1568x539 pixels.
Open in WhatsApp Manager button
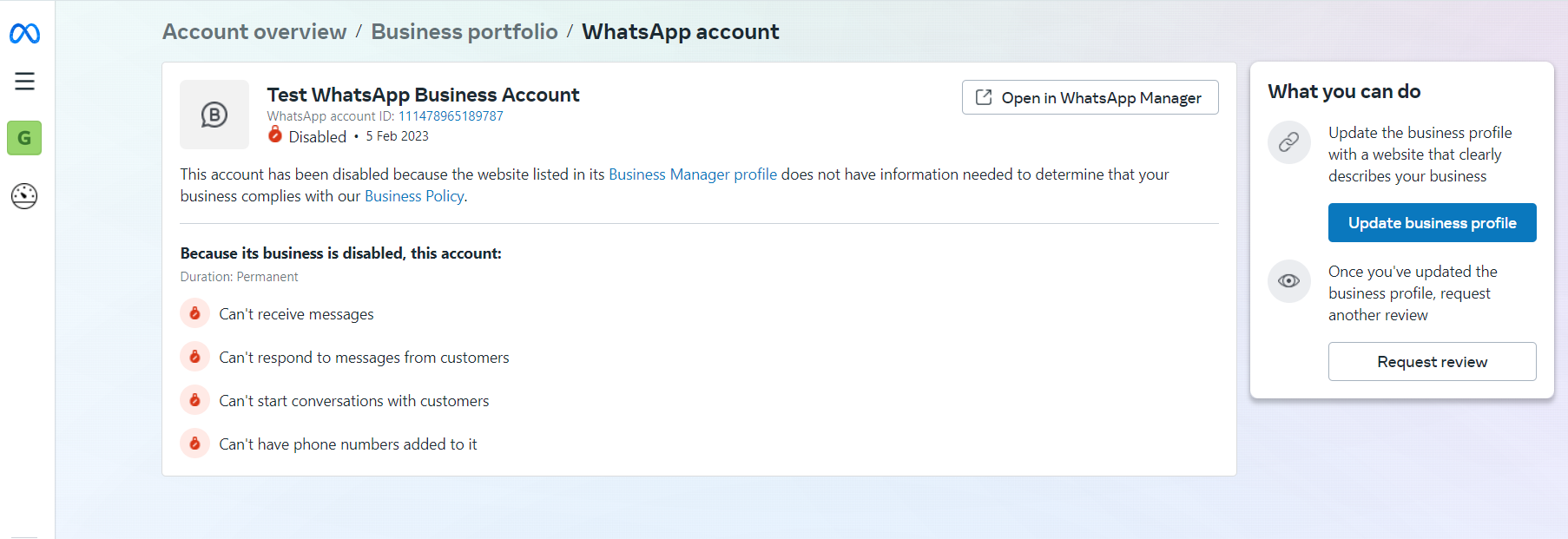tap(1090, 97)
